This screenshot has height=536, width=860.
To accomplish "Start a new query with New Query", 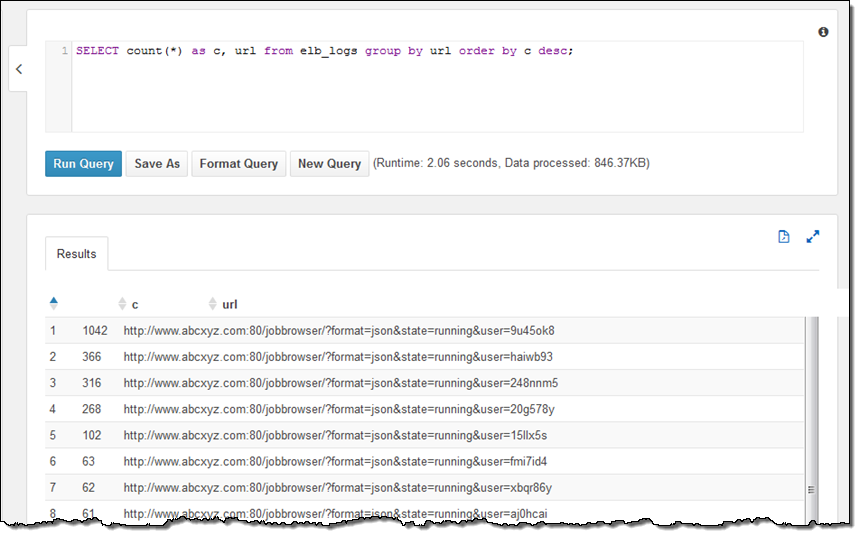I will [329, 164].
